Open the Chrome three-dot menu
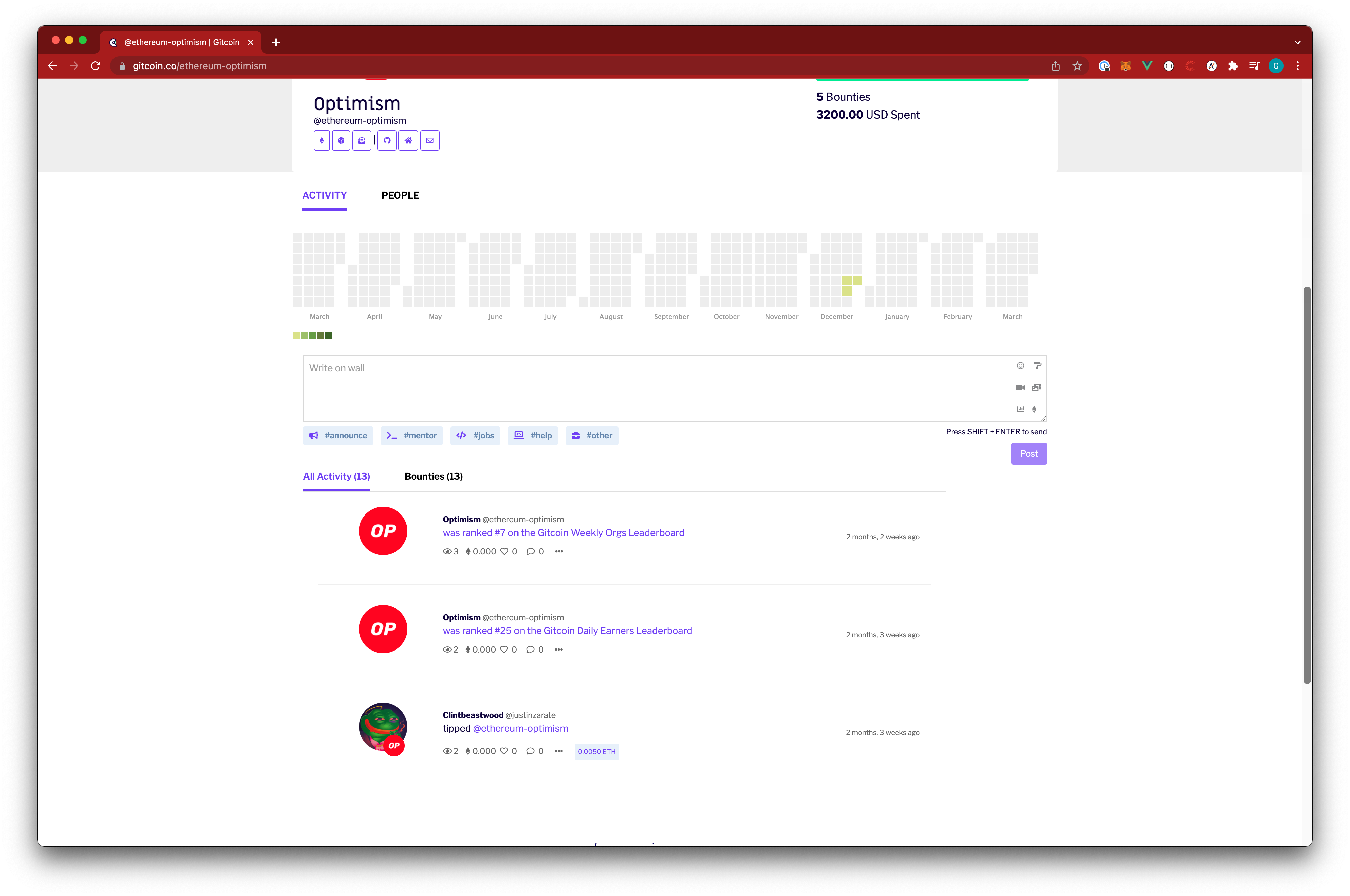Image resolution: width=1350 pixels, height=896 pixels. point(1298,66)
